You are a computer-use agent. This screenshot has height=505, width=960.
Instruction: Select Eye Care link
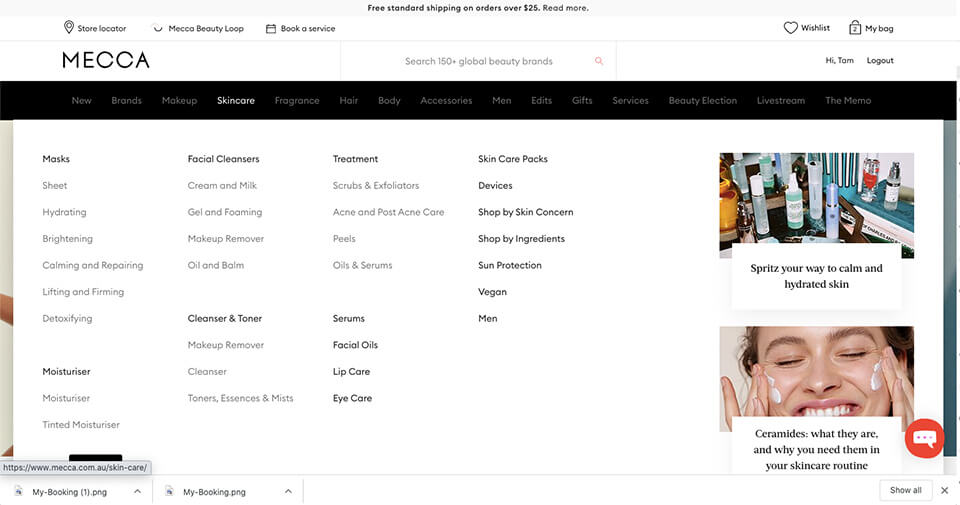(352, 398)
